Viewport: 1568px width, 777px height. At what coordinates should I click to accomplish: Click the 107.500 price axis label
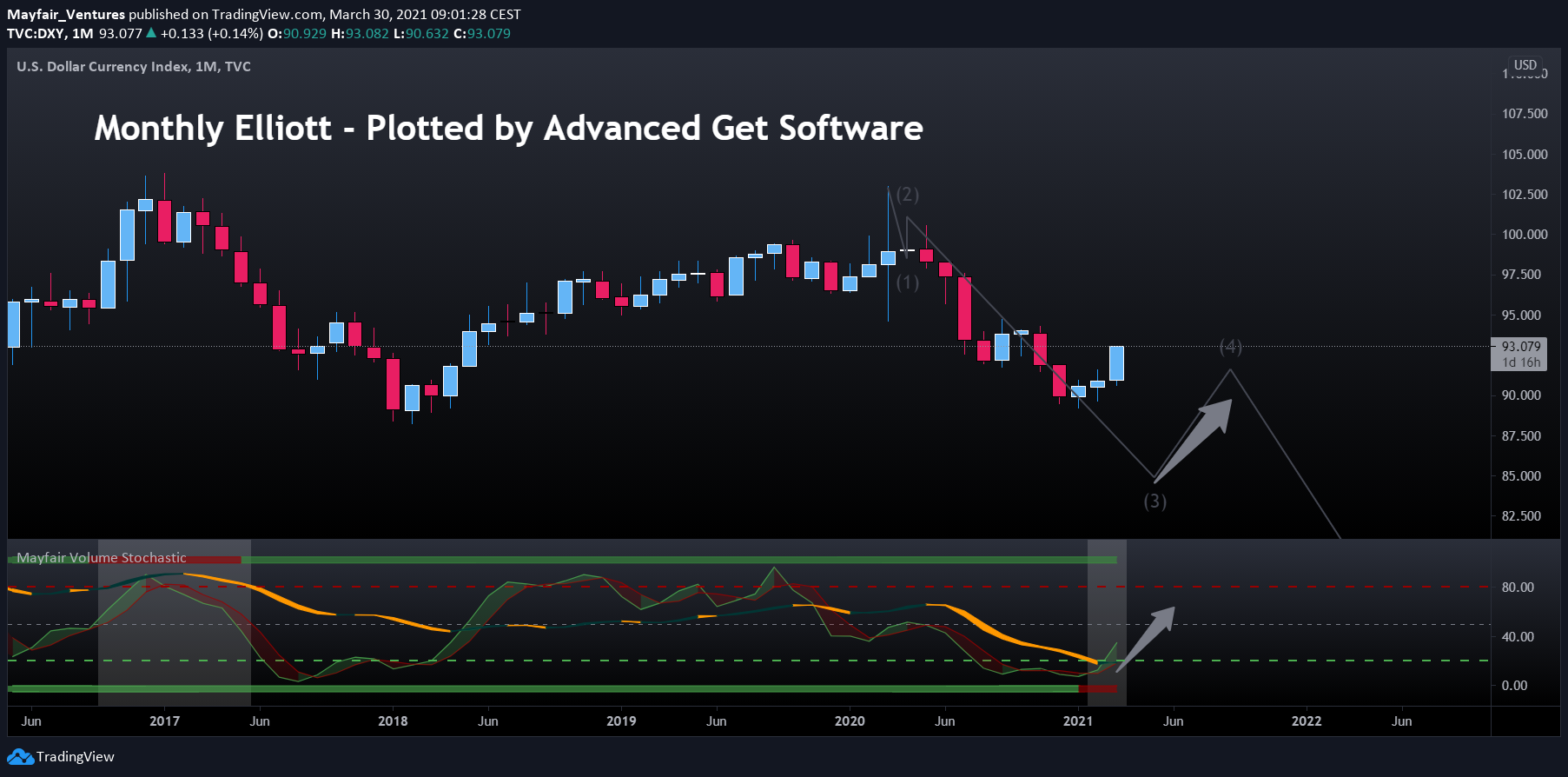[x=1525, y=114]
